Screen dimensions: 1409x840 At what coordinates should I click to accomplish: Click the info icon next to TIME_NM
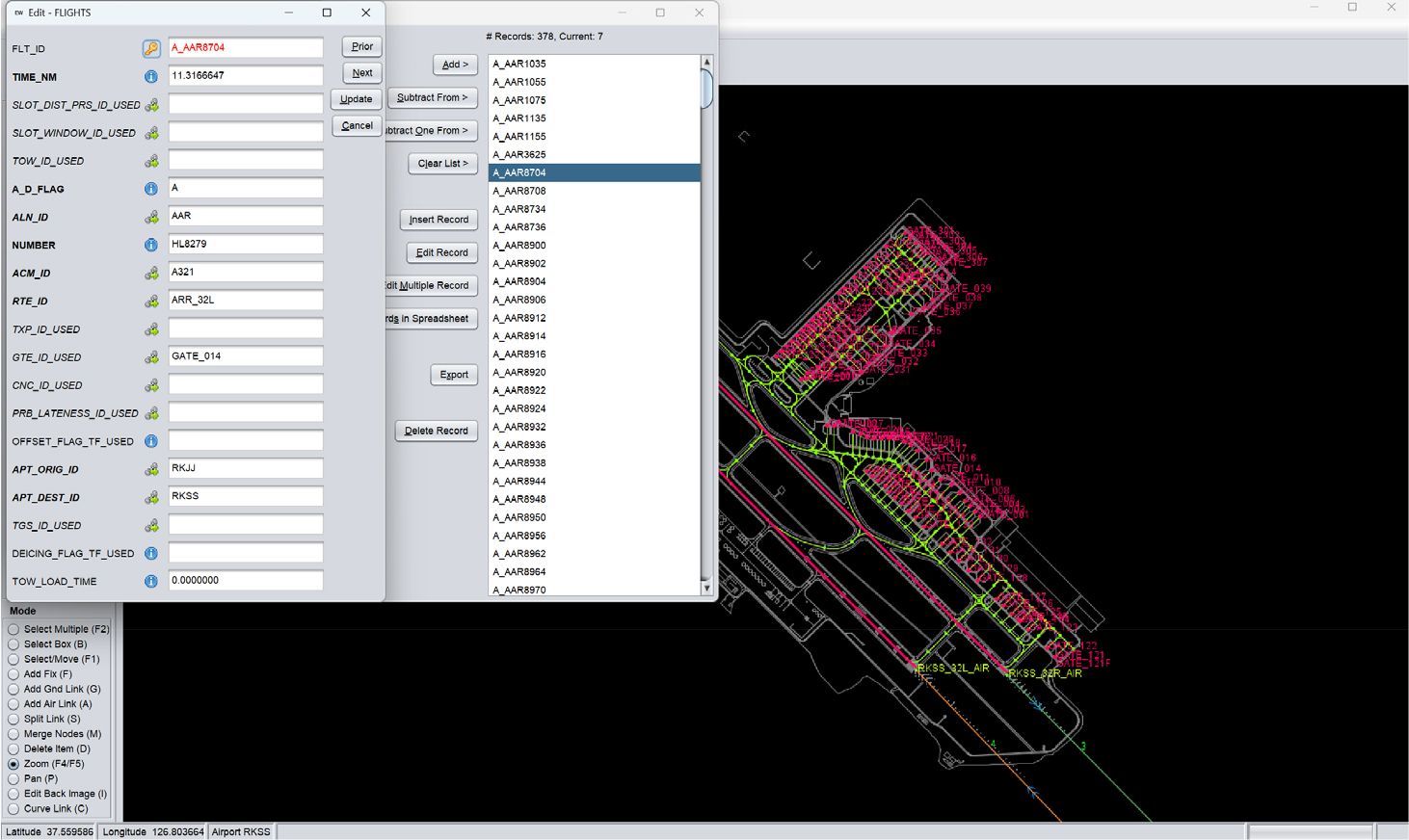tap(151, 76)
